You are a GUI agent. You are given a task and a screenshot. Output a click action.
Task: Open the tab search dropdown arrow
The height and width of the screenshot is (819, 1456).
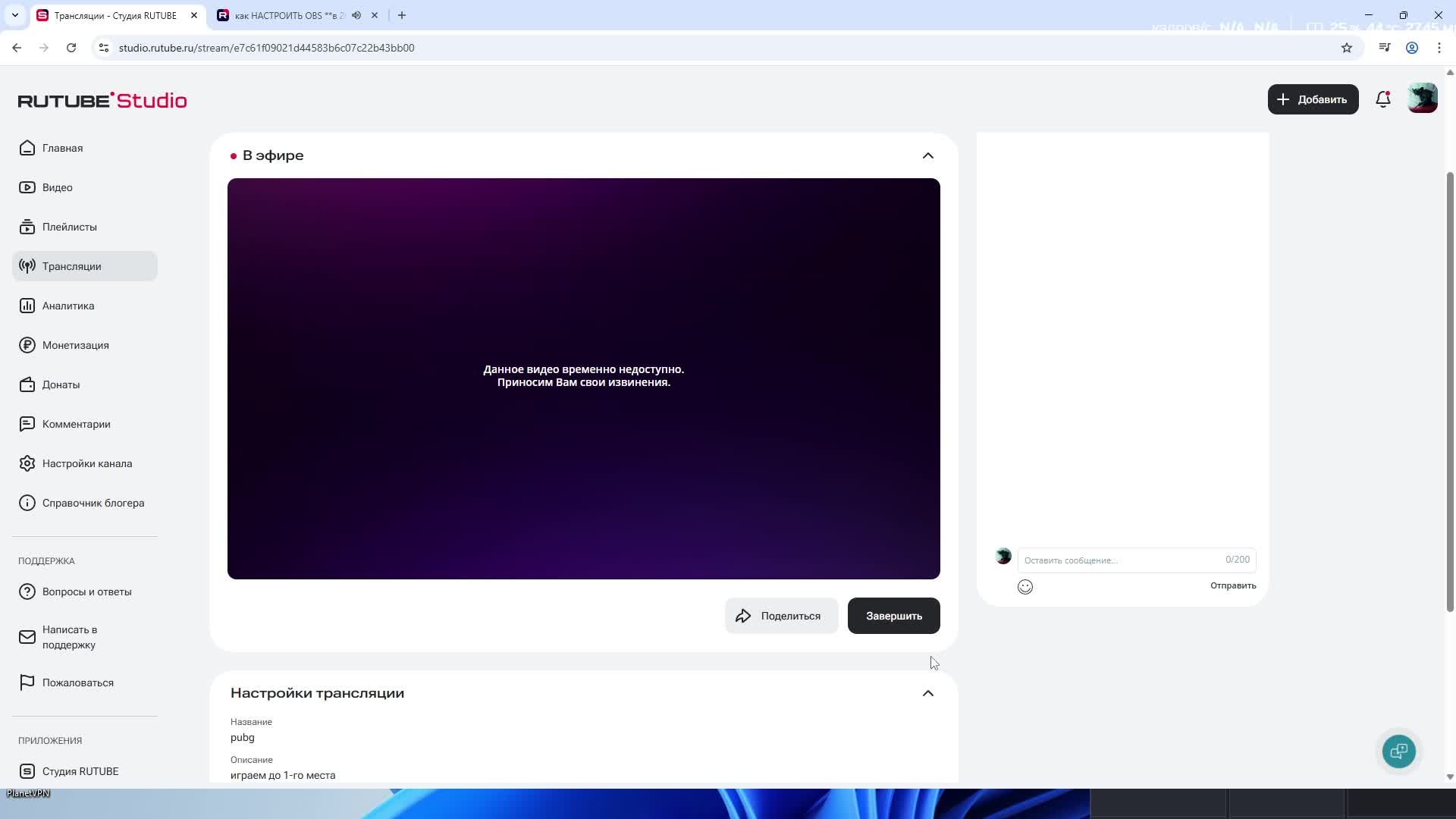(x=15, y=15)
